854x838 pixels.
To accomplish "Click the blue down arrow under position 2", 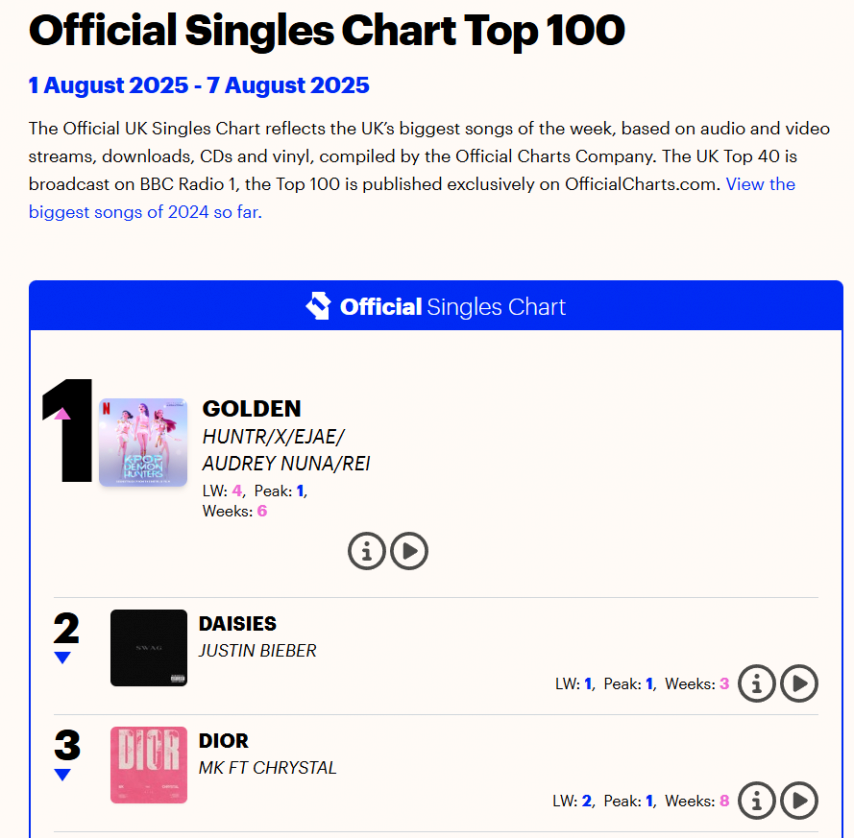I will (63, 658).
